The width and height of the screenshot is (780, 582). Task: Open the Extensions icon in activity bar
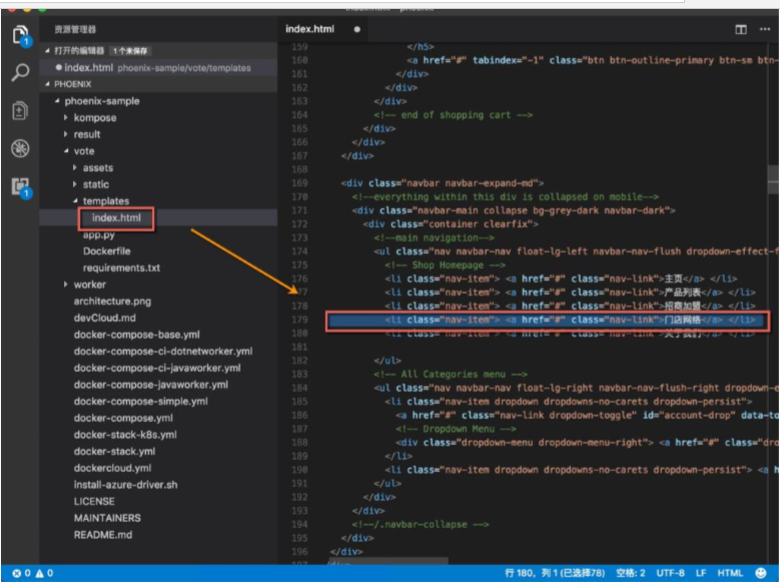pos(20,187)
